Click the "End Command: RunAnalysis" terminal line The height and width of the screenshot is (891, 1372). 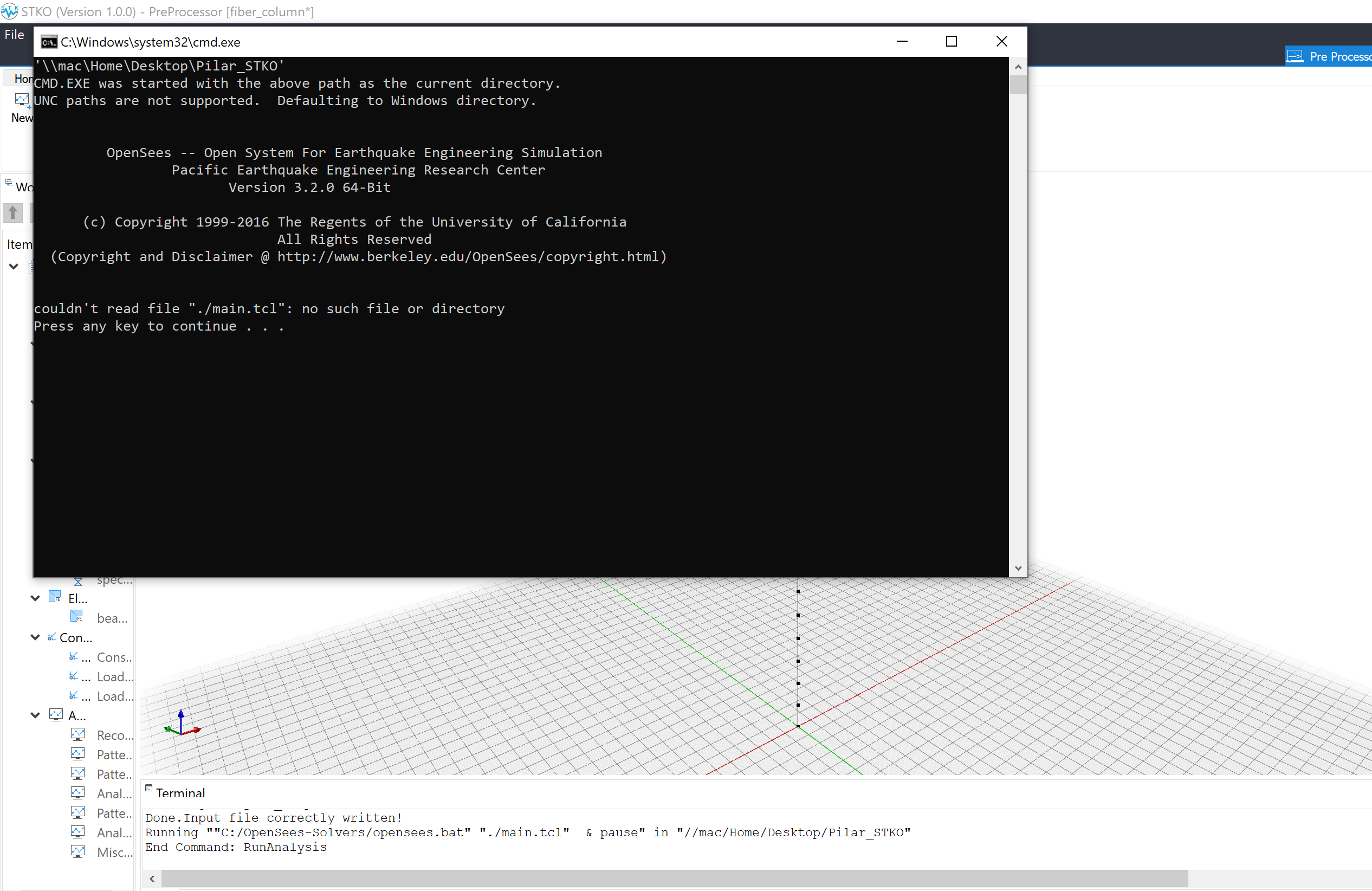click(236, 847)
